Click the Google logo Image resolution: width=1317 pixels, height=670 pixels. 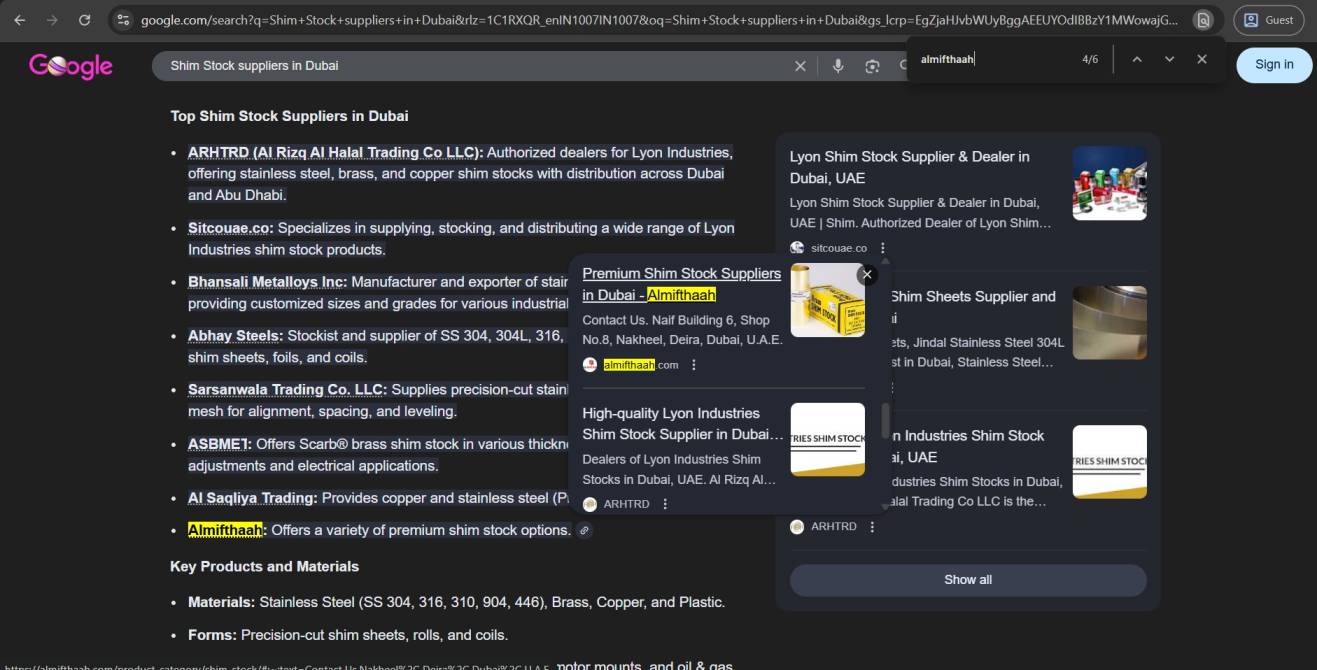pyautogui.click(x=71, y=66)
